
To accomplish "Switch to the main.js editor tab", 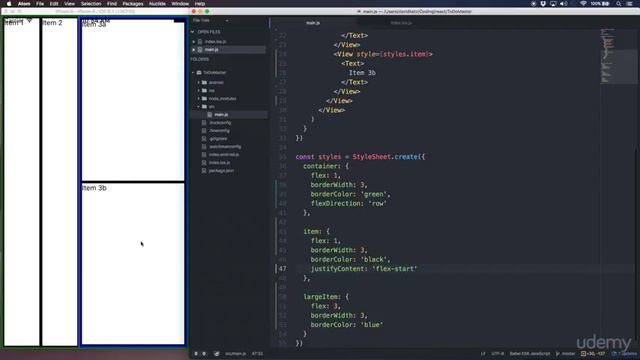I will pos(313,23).
